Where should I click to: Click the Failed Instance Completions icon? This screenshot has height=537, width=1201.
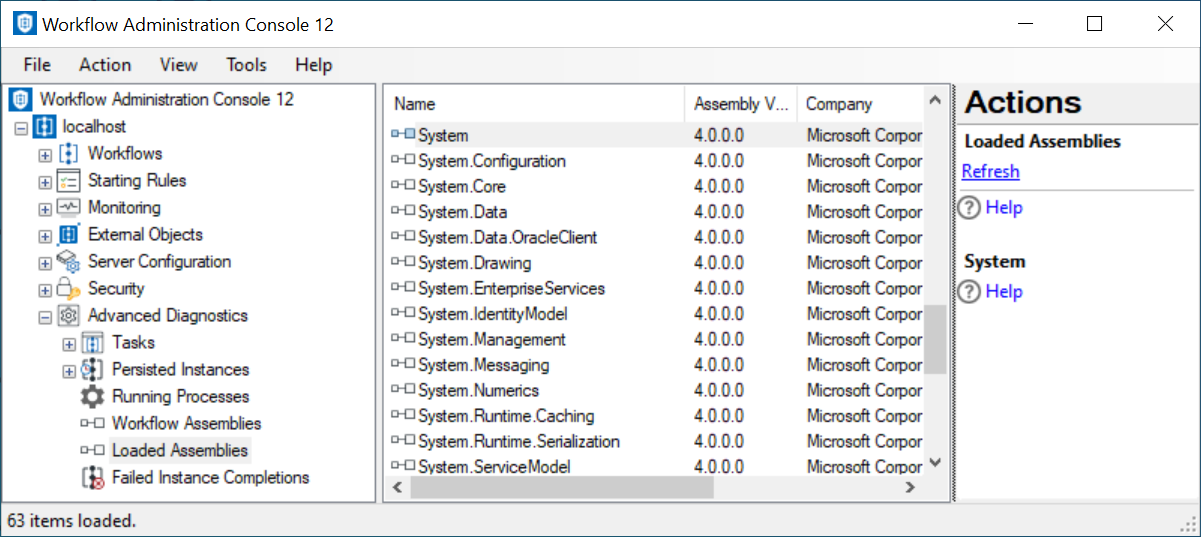tap(92, 478)
